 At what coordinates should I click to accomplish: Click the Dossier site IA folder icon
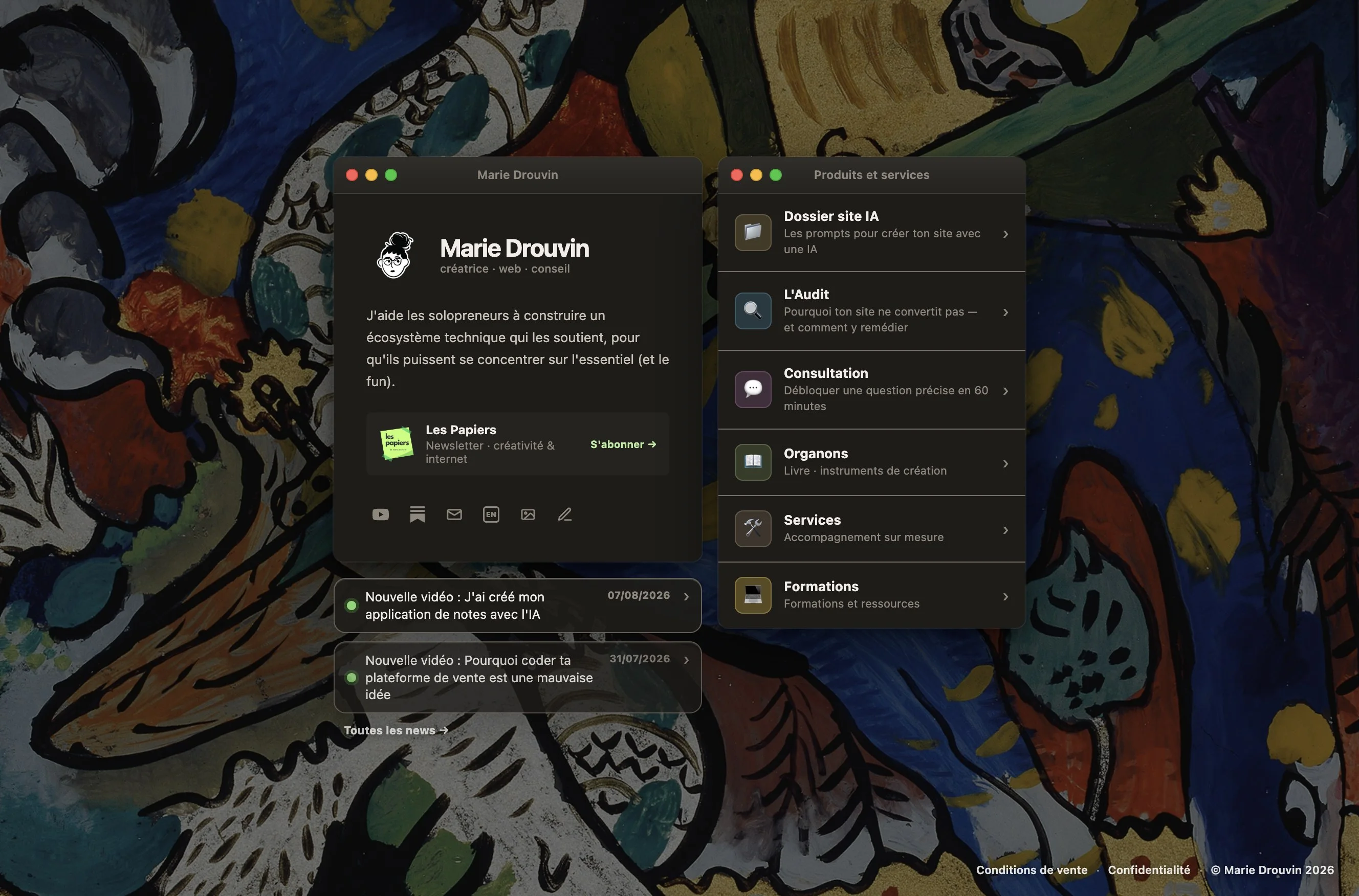click(x=753, y=233)
